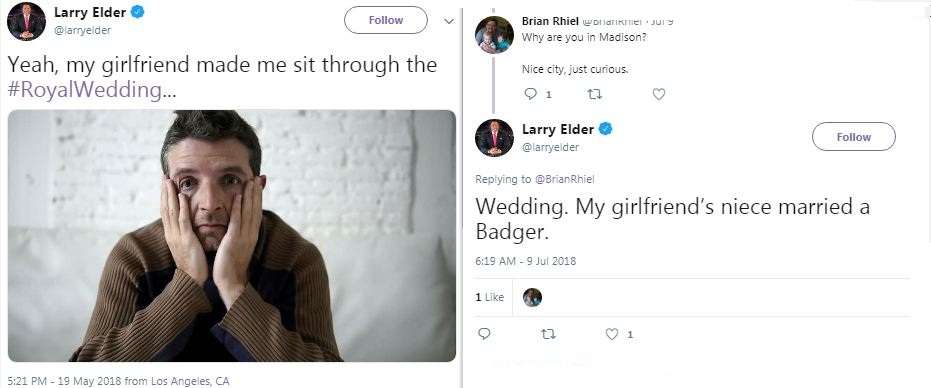Viewport: 931px width, 388px height.
Task: Open the 6:19 AM - 9 Jul 2018 timestamp
Action: pyautogui.click(x=525, y=261)
